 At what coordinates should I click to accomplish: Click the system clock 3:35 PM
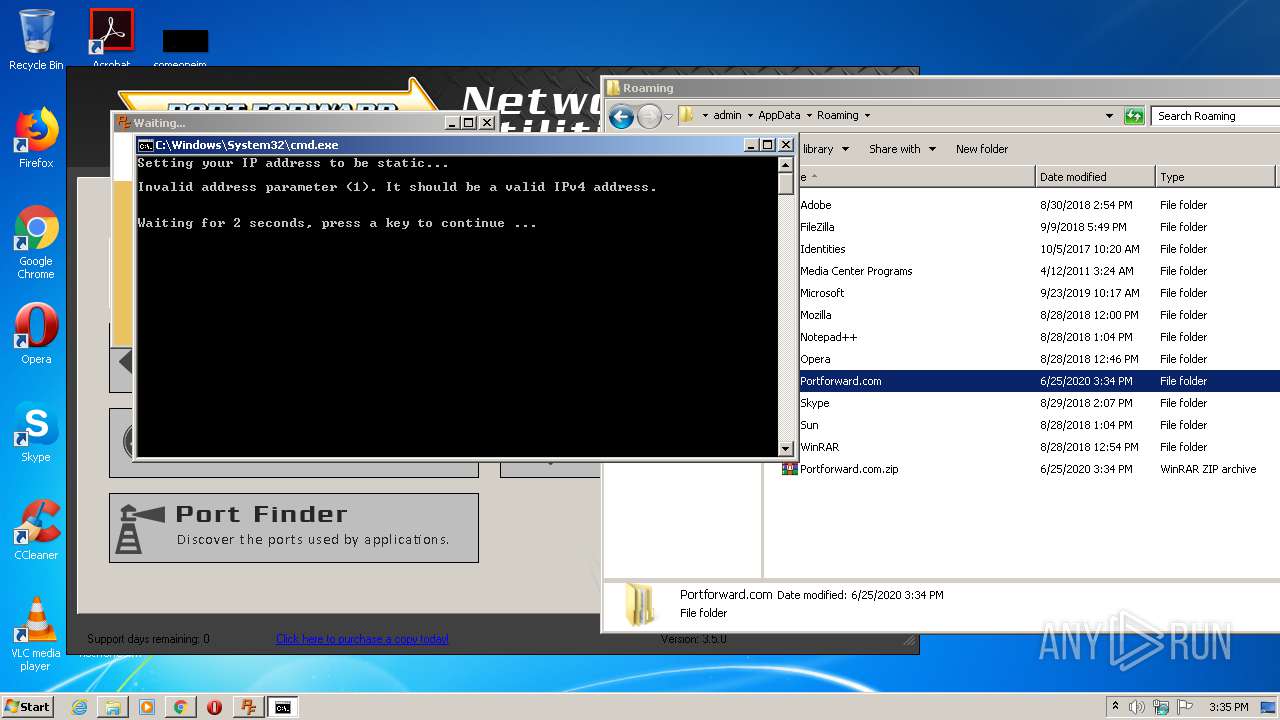(1229, 707)
